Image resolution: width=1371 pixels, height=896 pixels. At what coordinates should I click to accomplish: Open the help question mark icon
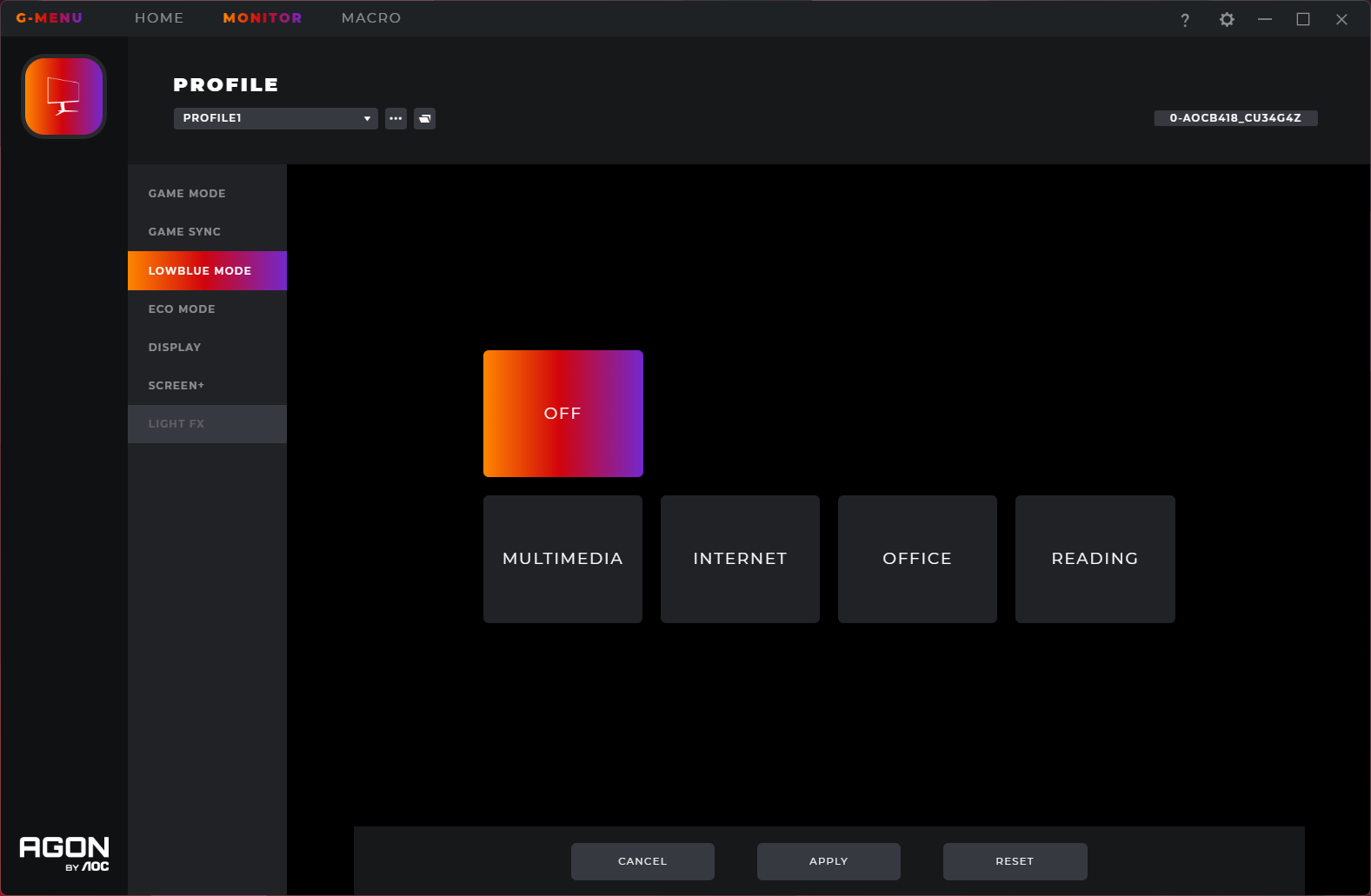[1184, 20]
